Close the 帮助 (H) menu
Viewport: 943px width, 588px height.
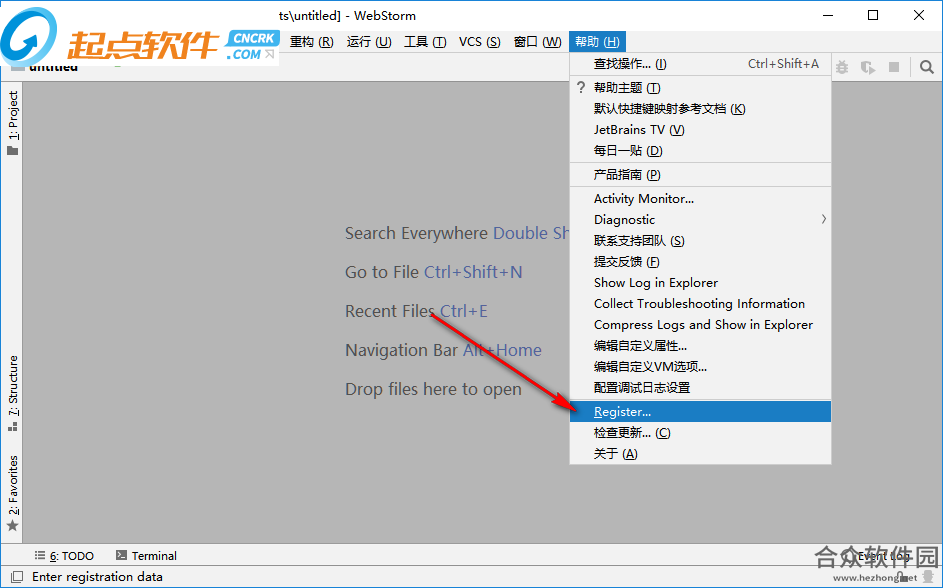click(x=597, y=41)
